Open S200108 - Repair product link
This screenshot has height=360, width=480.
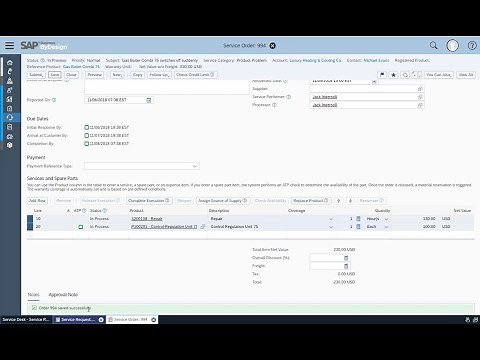(147, 219)
